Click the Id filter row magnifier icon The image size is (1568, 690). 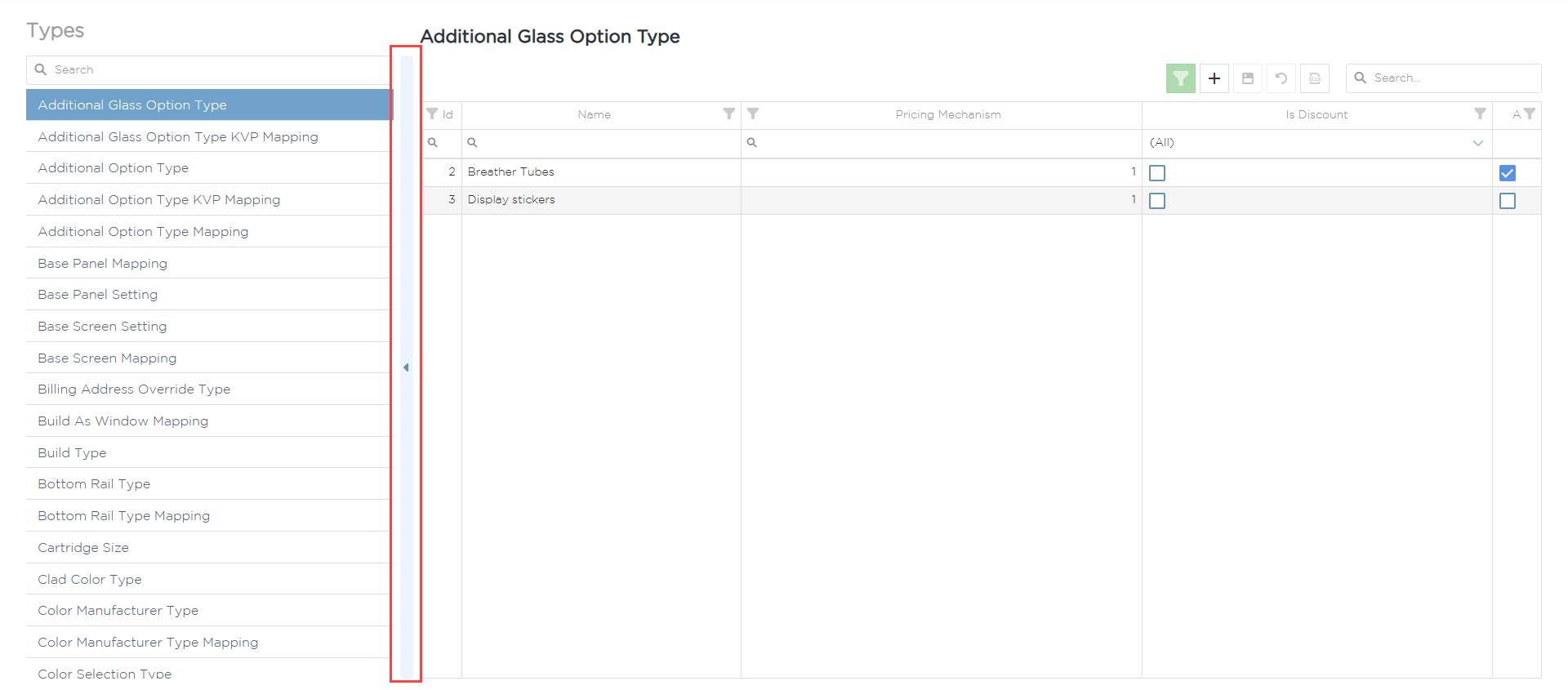[x=433, y=143]
